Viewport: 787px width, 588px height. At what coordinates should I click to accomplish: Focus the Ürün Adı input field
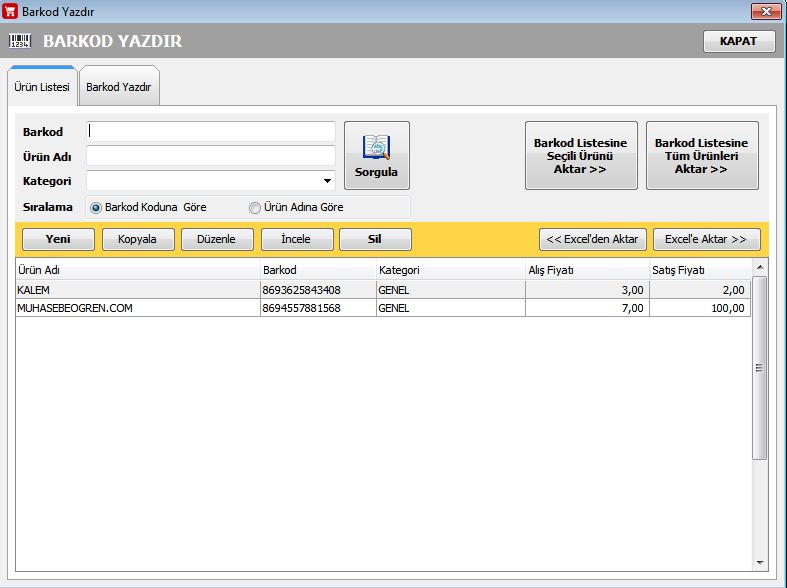pyautogui.click(x=211, y=156)
